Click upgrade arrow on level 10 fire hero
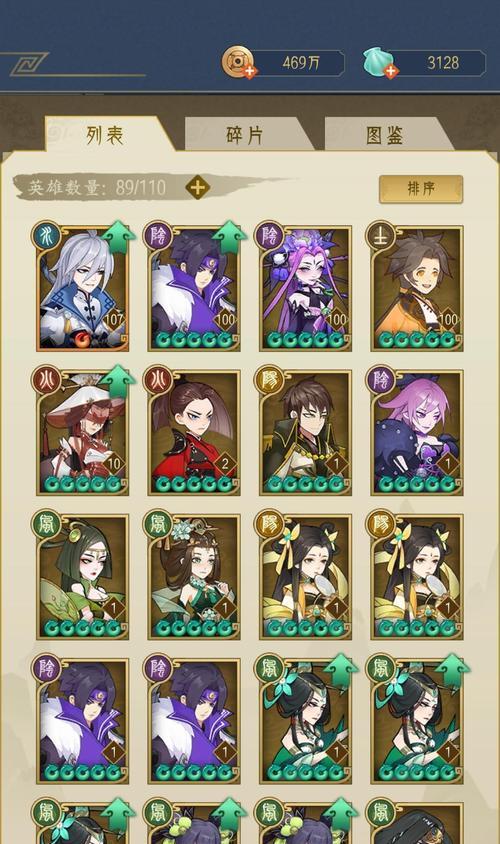 point(118,382)
